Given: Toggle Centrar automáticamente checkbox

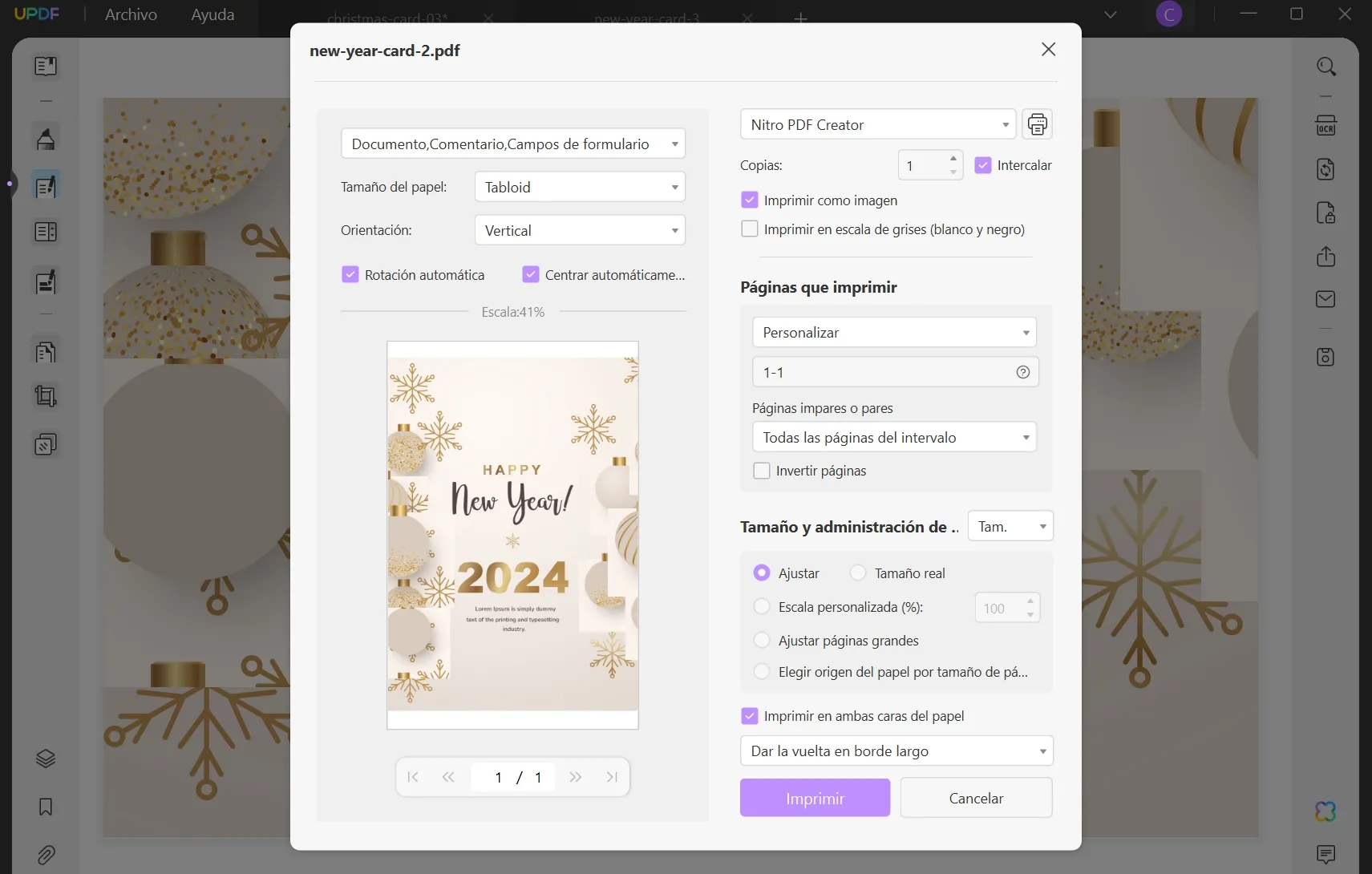Looking at the screenshot, I should [531, 274].
